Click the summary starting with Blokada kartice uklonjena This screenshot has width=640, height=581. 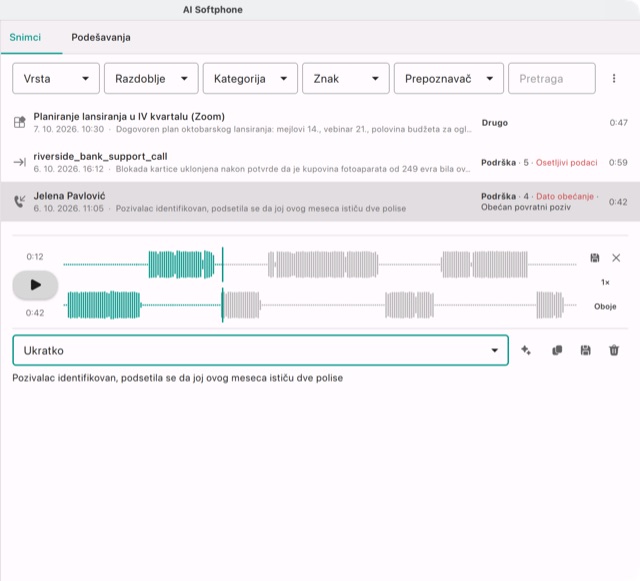tap(293, 169)
